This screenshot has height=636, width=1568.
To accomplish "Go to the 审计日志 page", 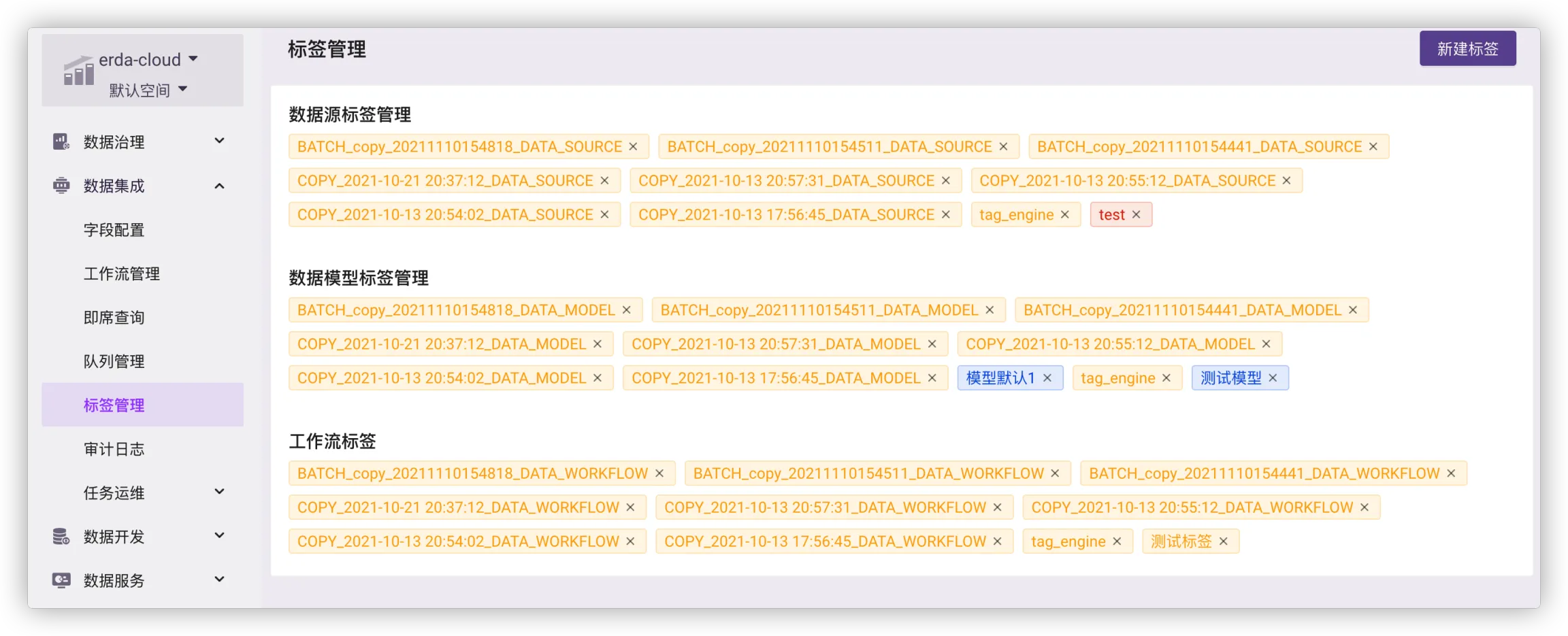I will [x=114, y=449].
